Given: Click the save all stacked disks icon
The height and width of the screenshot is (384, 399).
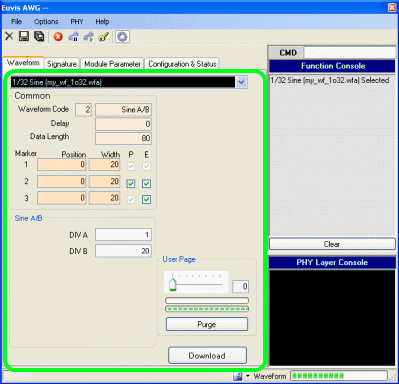Looking at the screenshot, I should [x=39, y=36].
